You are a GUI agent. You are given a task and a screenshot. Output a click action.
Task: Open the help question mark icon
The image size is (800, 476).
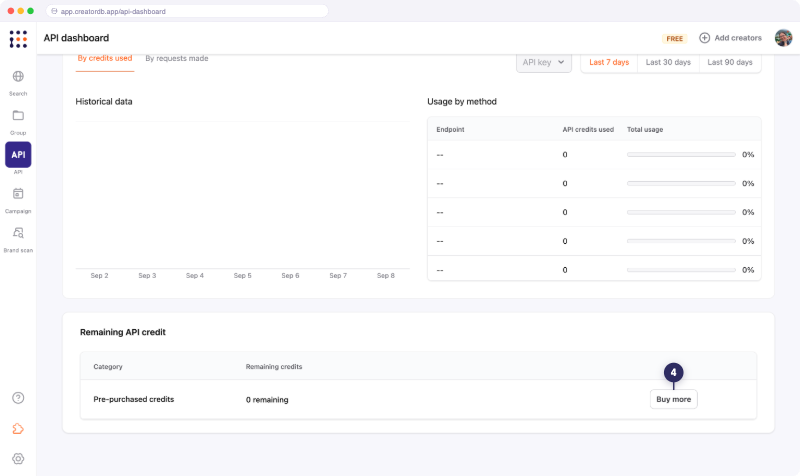coord(18,398)
